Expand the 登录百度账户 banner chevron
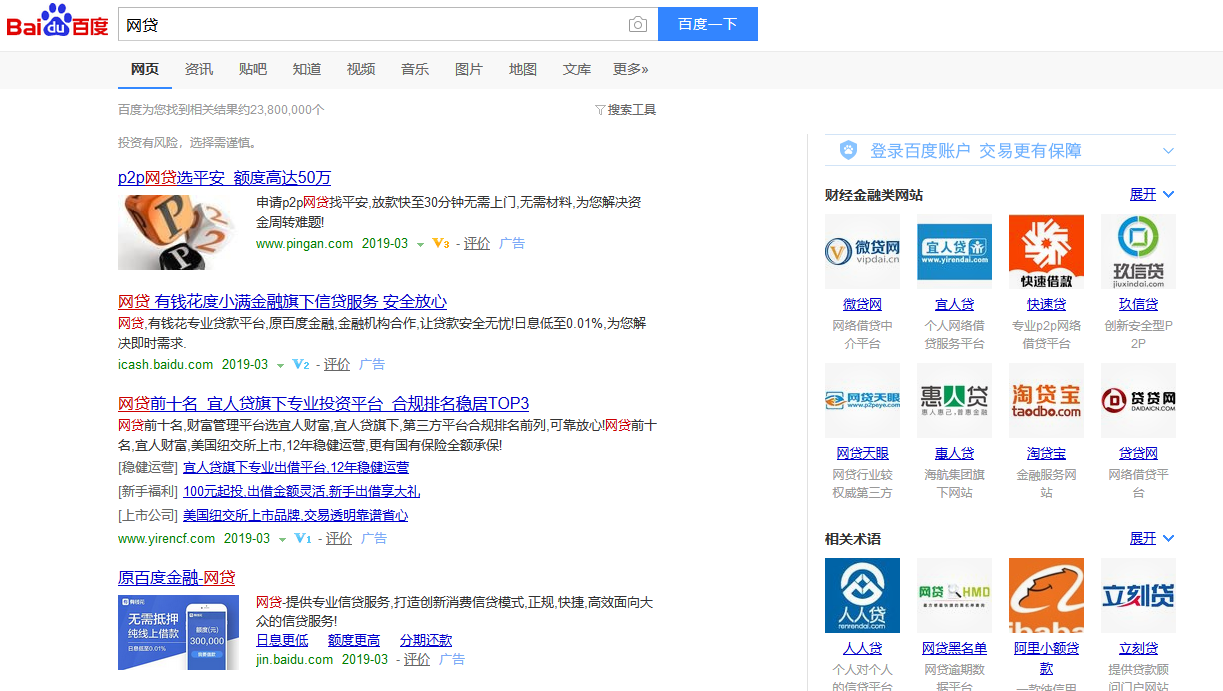 (1167, 151)
